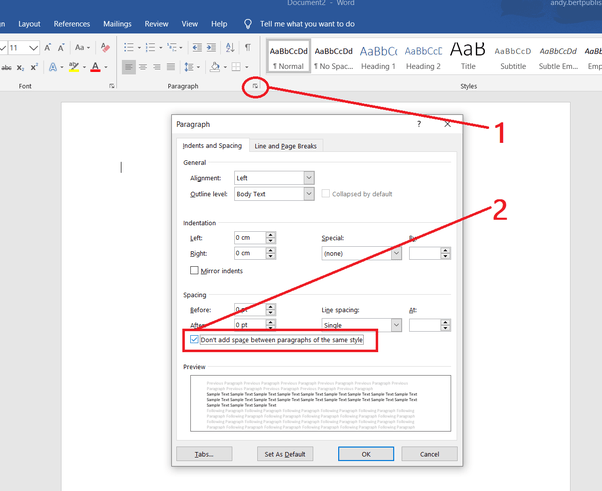Toggle Collapsed by default checkbox
This screenshot has height=491, width=602.
click(x=326, y=193)
